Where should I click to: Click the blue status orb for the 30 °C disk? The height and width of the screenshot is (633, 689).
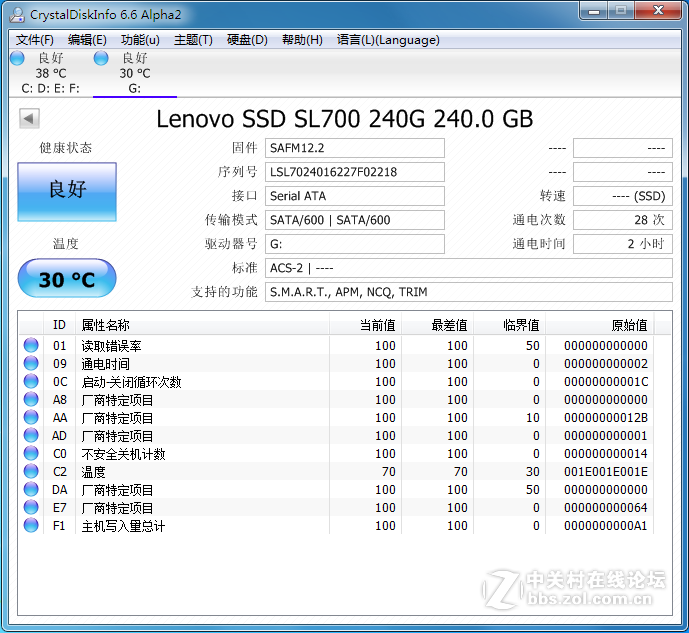coord(101,58)
